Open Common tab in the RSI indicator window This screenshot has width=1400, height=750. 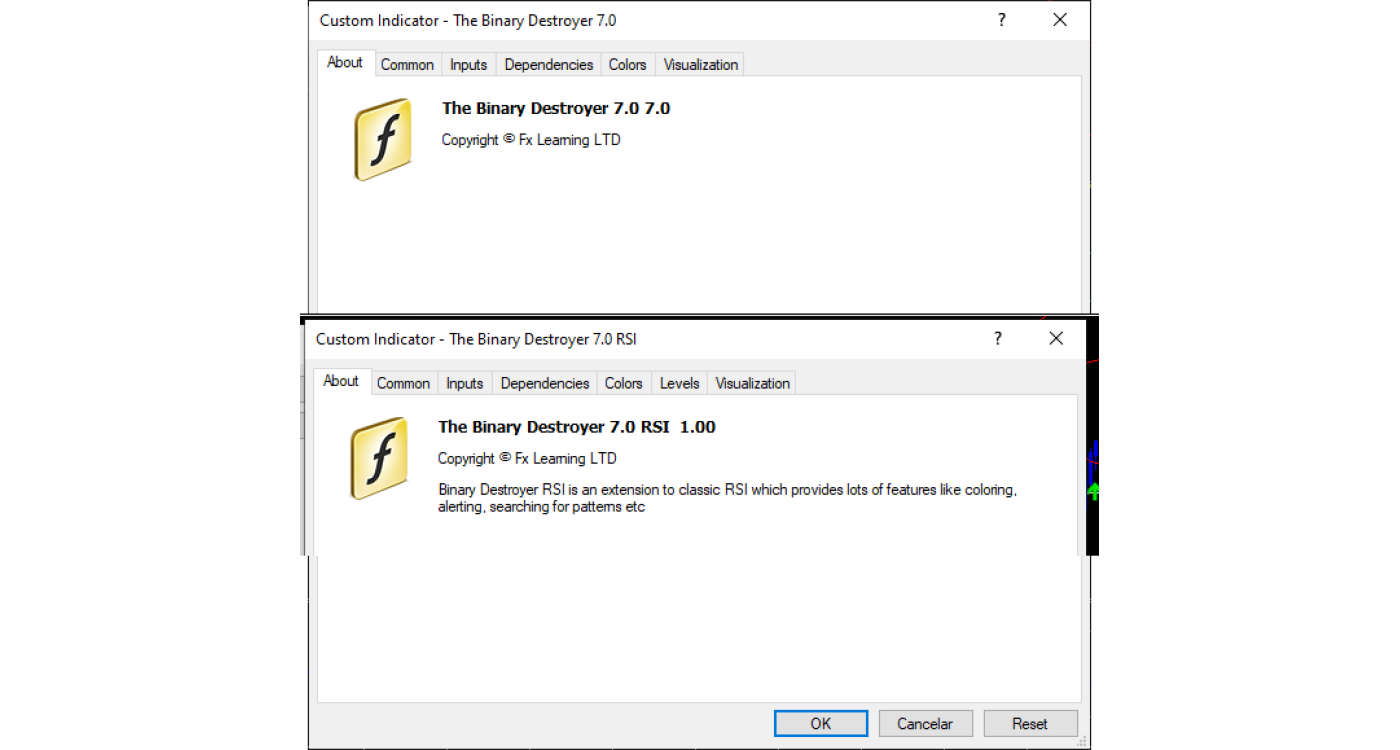click(403, 384)
